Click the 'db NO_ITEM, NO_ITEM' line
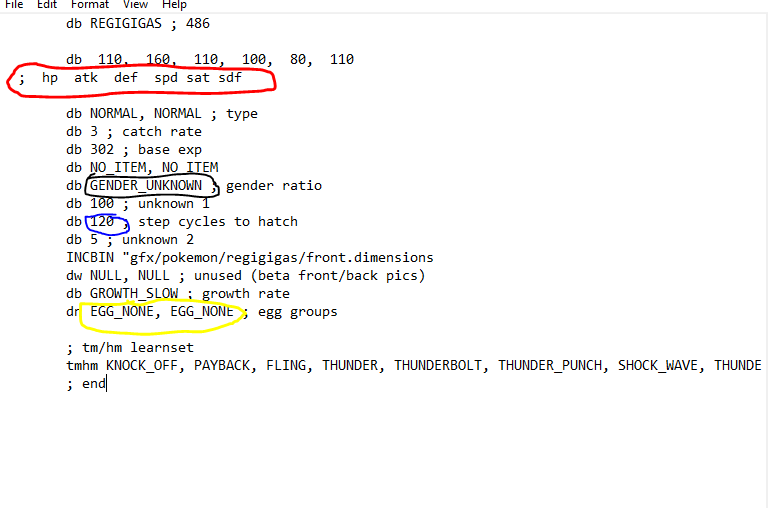Screen dimensions: 768x508 (x=142, y=168)
